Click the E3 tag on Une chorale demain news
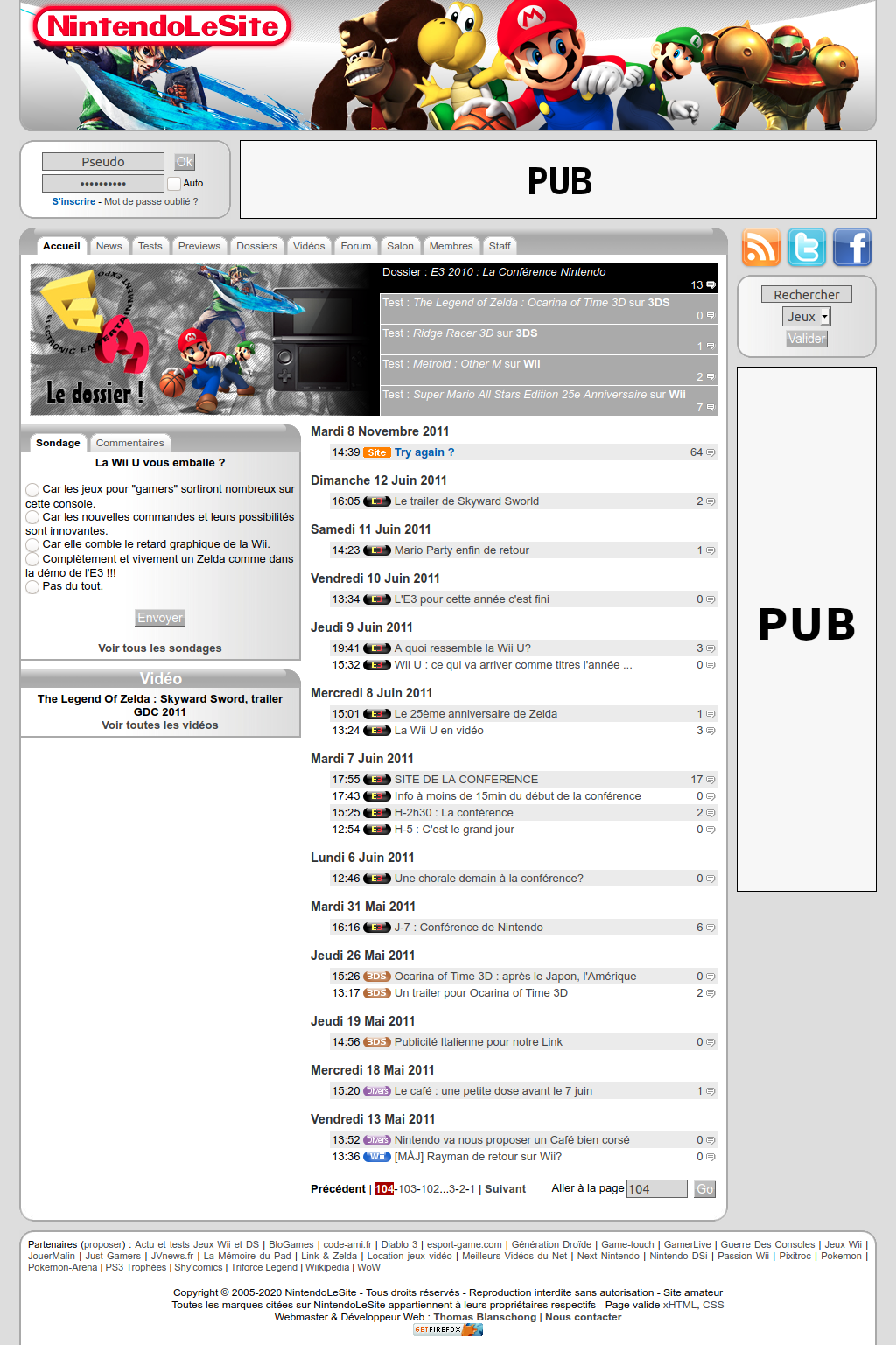 click(377, 879)
